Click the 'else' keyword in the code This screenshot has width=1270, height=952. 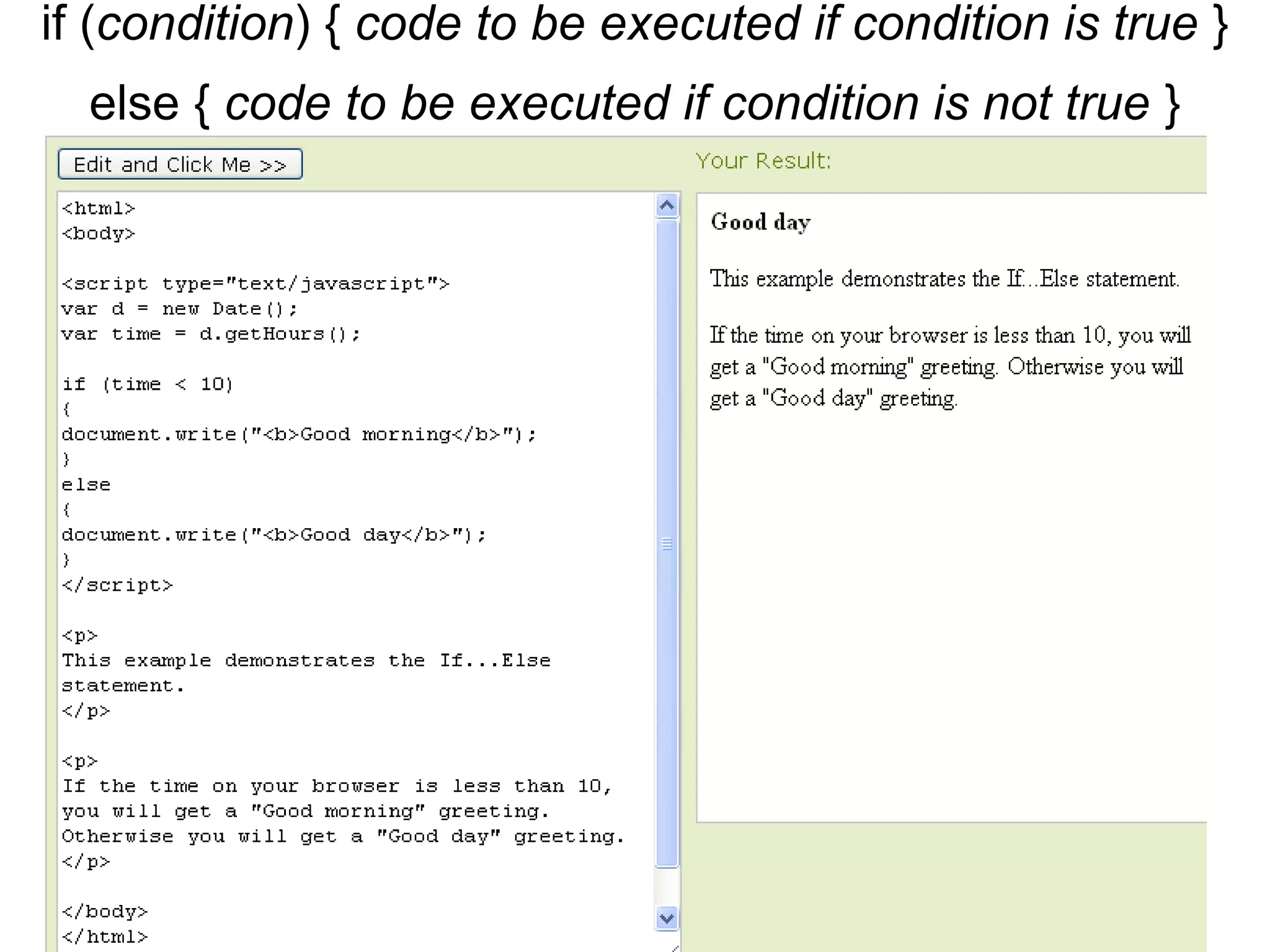pyautogui.click(x=86, y=485)
